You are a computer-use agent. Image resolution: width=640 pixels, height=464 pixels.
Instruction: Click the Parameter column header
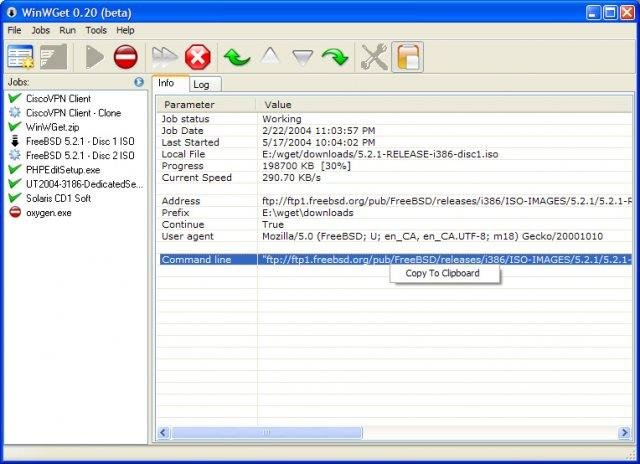(206, 105)
